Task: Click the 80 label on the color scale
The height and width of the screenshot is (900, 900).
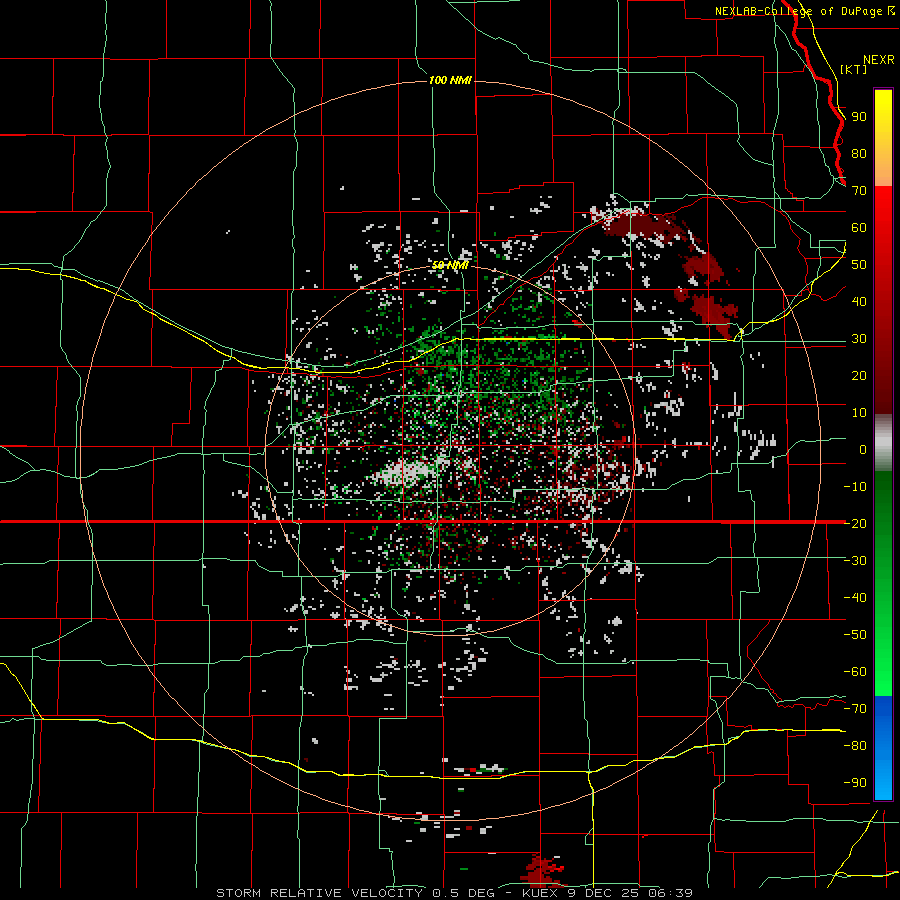Action: [859, 154]
